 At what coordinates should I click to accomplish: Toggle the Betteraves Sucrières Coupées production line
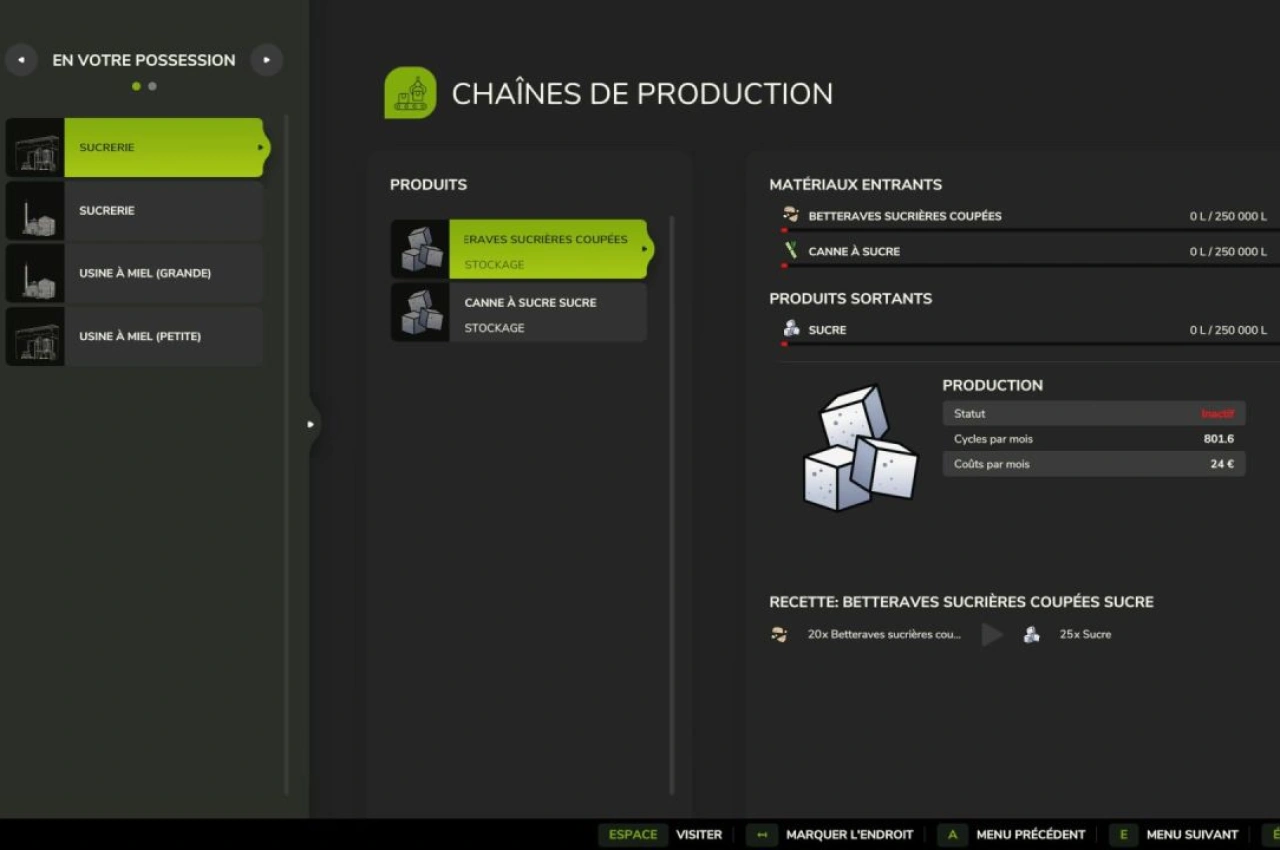(x=547, y=250)
